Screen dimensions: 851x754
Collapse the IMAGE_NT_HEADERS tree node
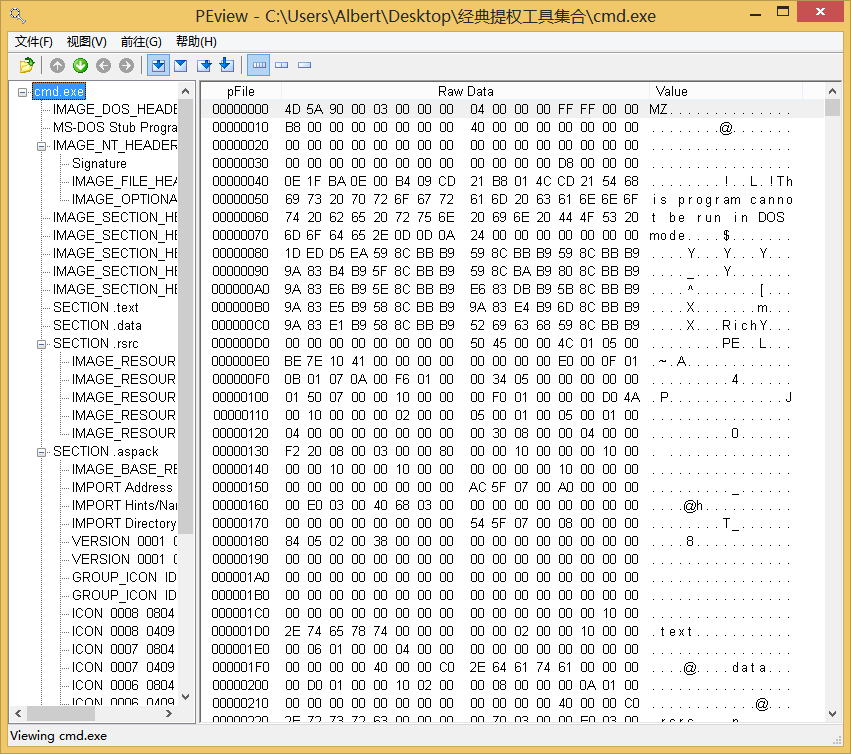pos(41,146)
